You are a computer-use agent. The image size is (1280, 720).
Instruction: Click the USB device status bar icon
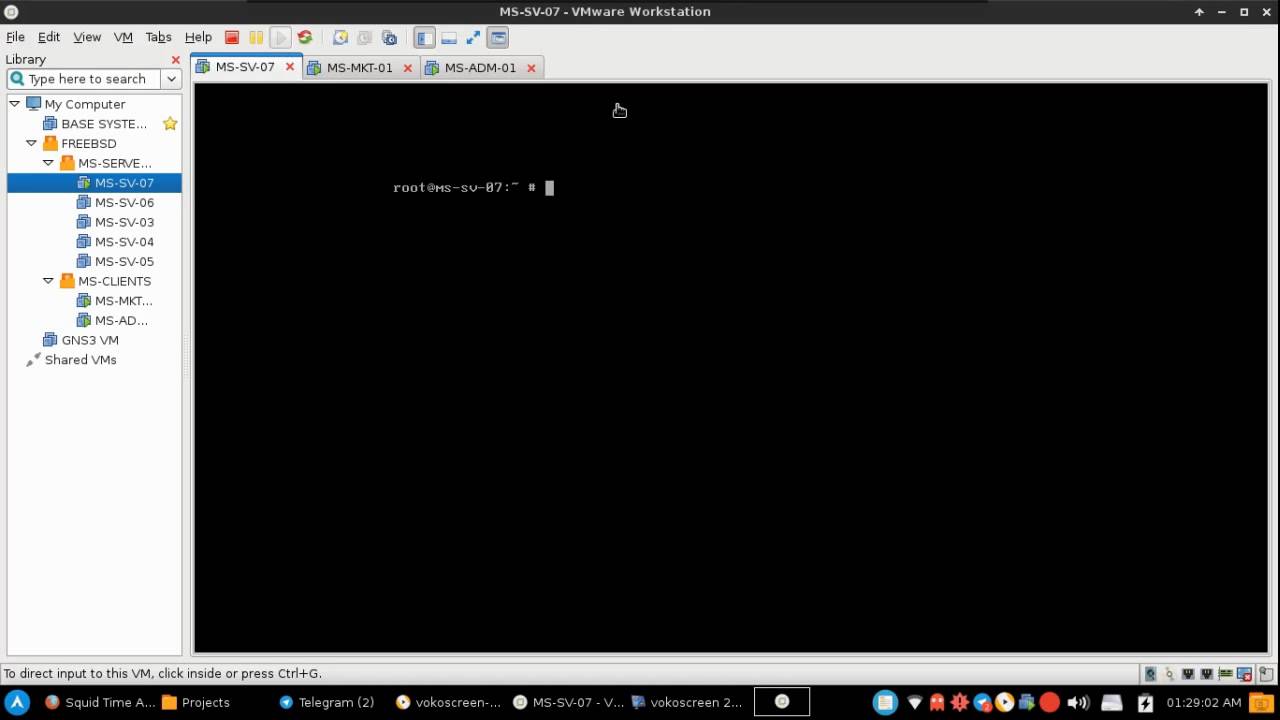pos(1169,674)
